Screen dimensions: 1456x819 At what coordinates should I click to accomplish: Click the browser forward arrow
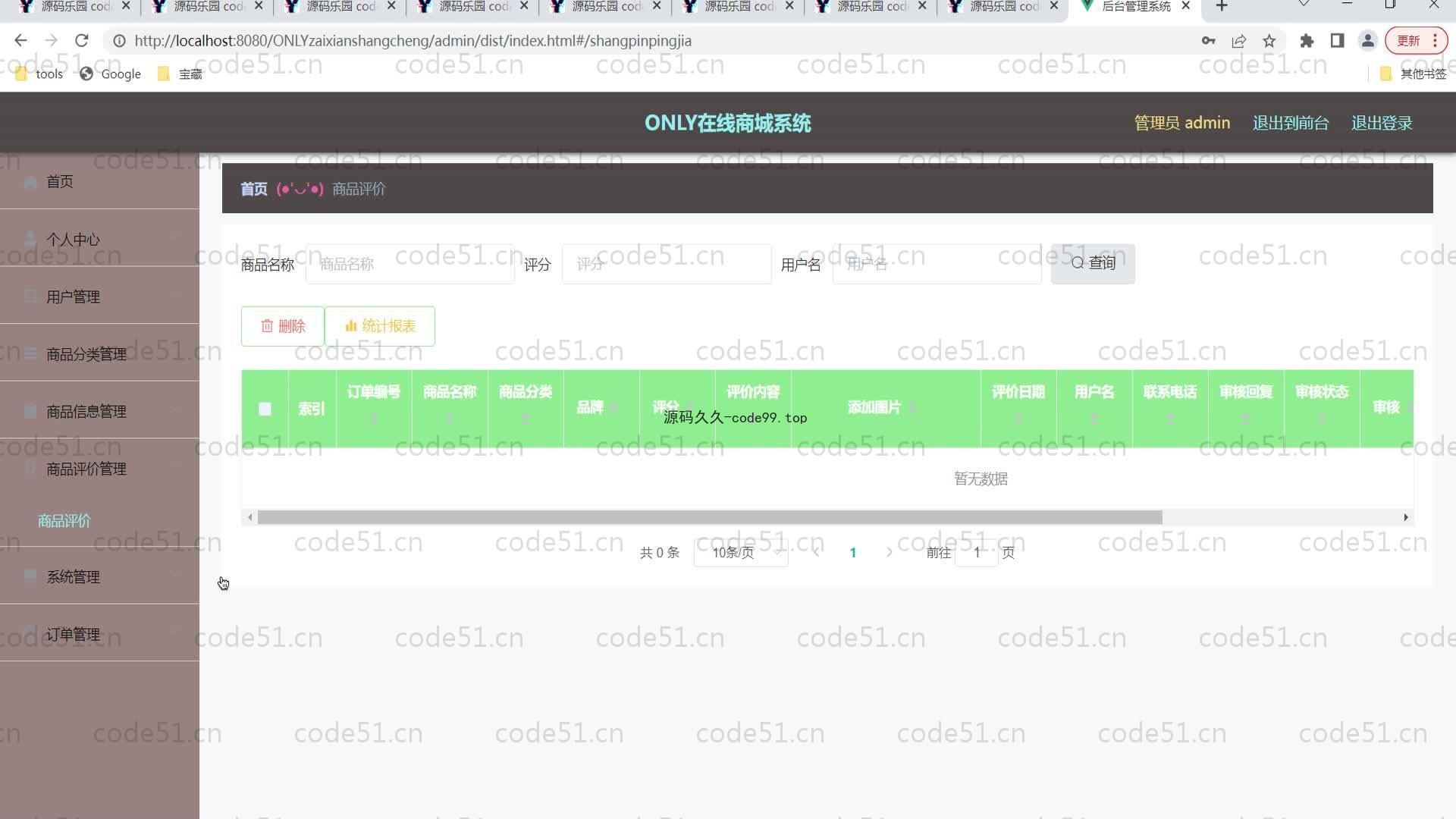[x=51, y=41]
